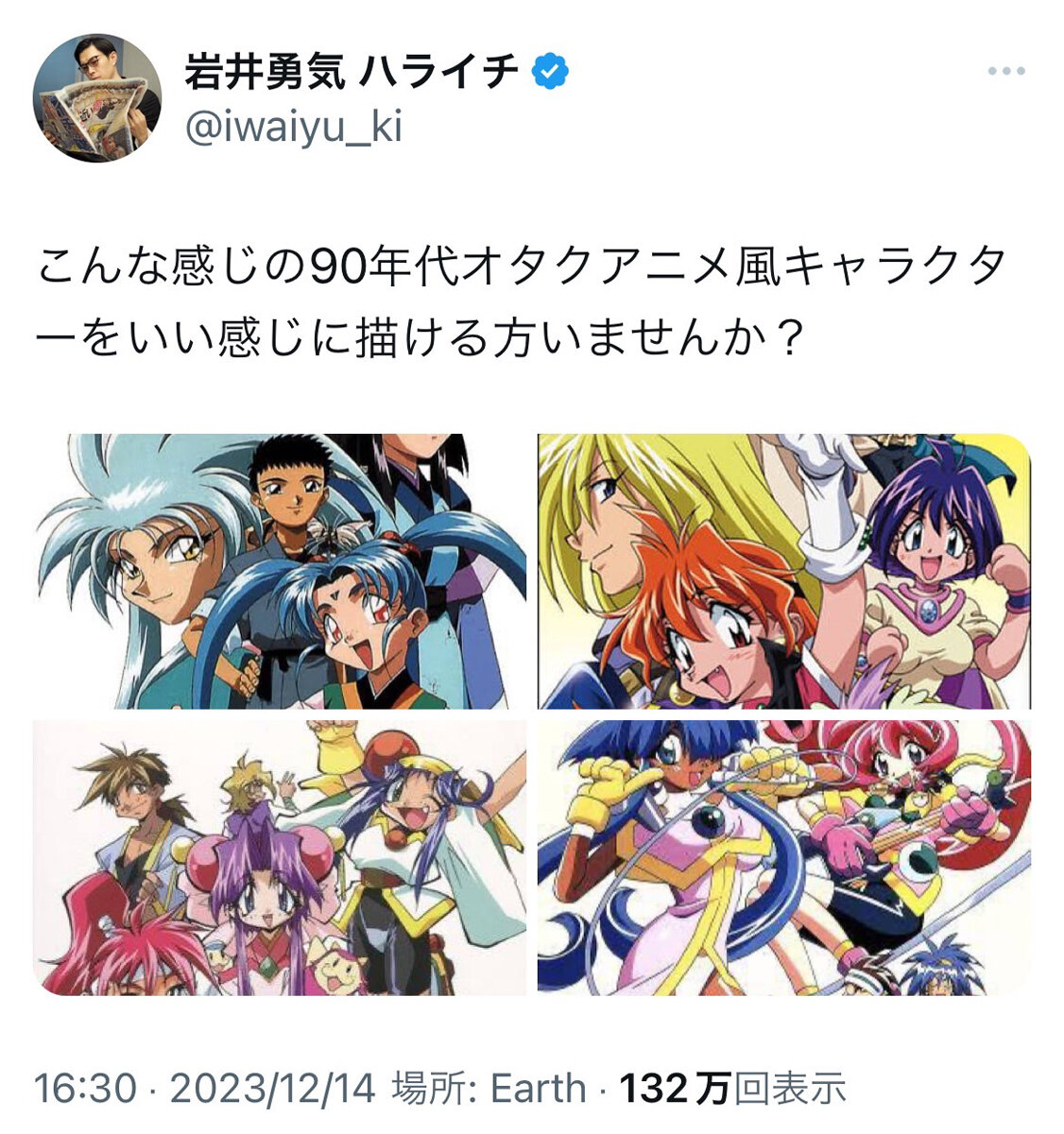Open the profile avatar photo

tap(96, 98)
